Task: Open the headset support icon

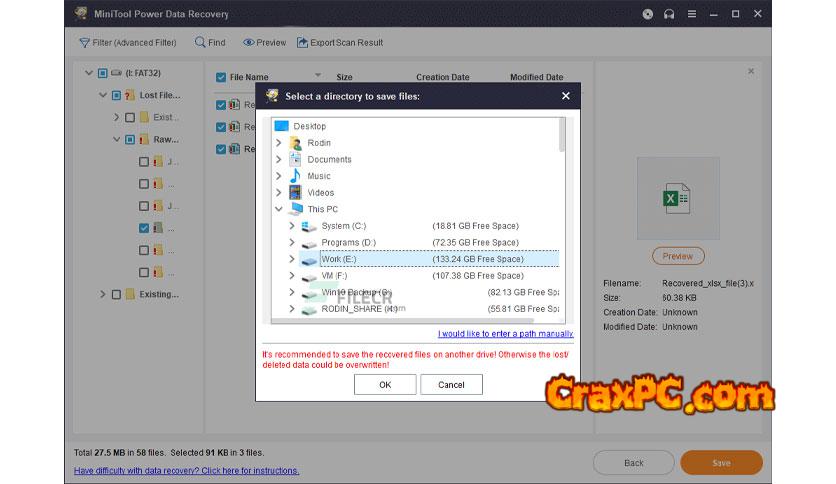Action: point(669,14)
